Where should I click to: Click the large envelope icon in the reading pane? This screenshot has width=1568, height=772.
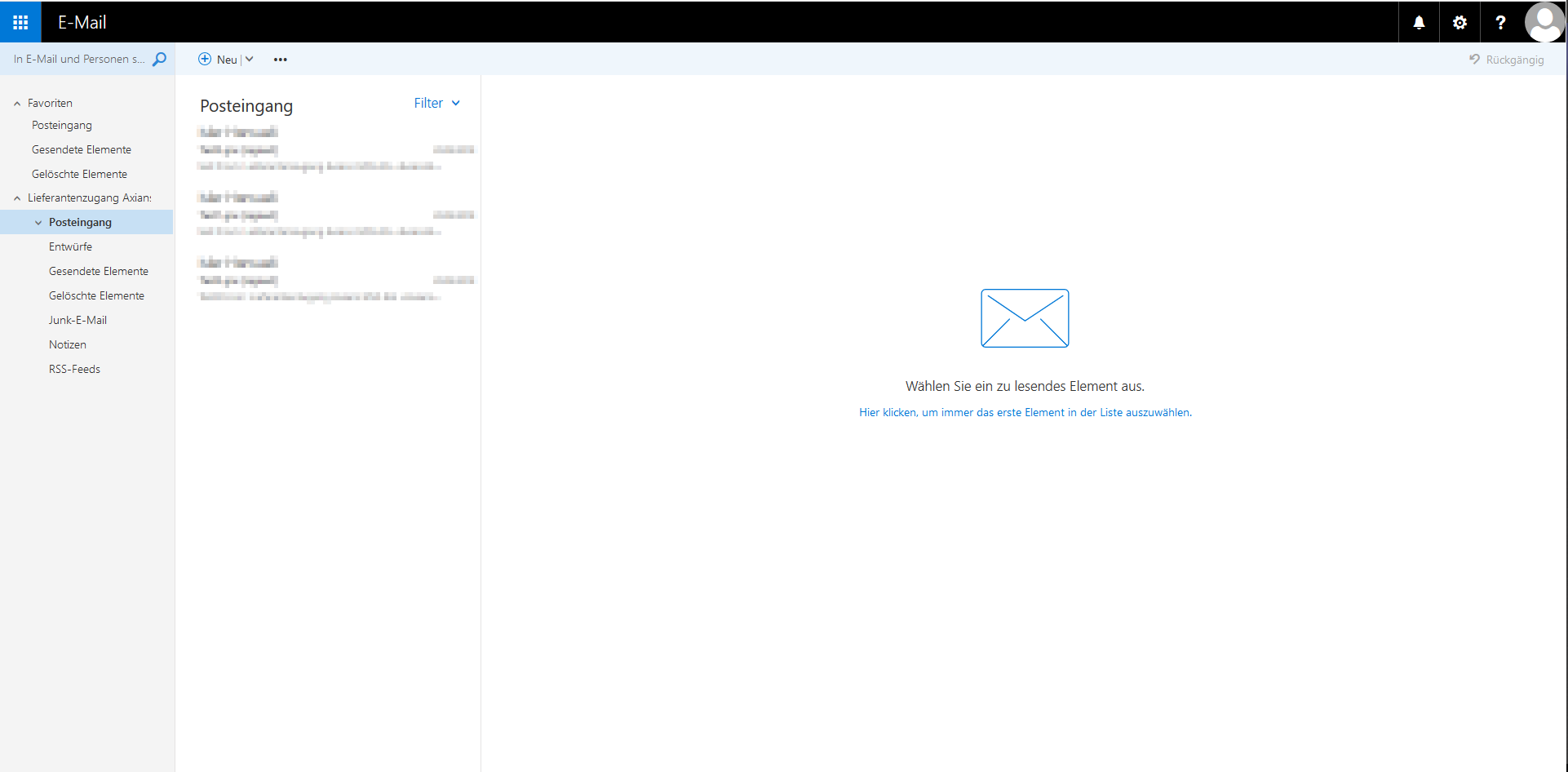tap(1025, 318)
